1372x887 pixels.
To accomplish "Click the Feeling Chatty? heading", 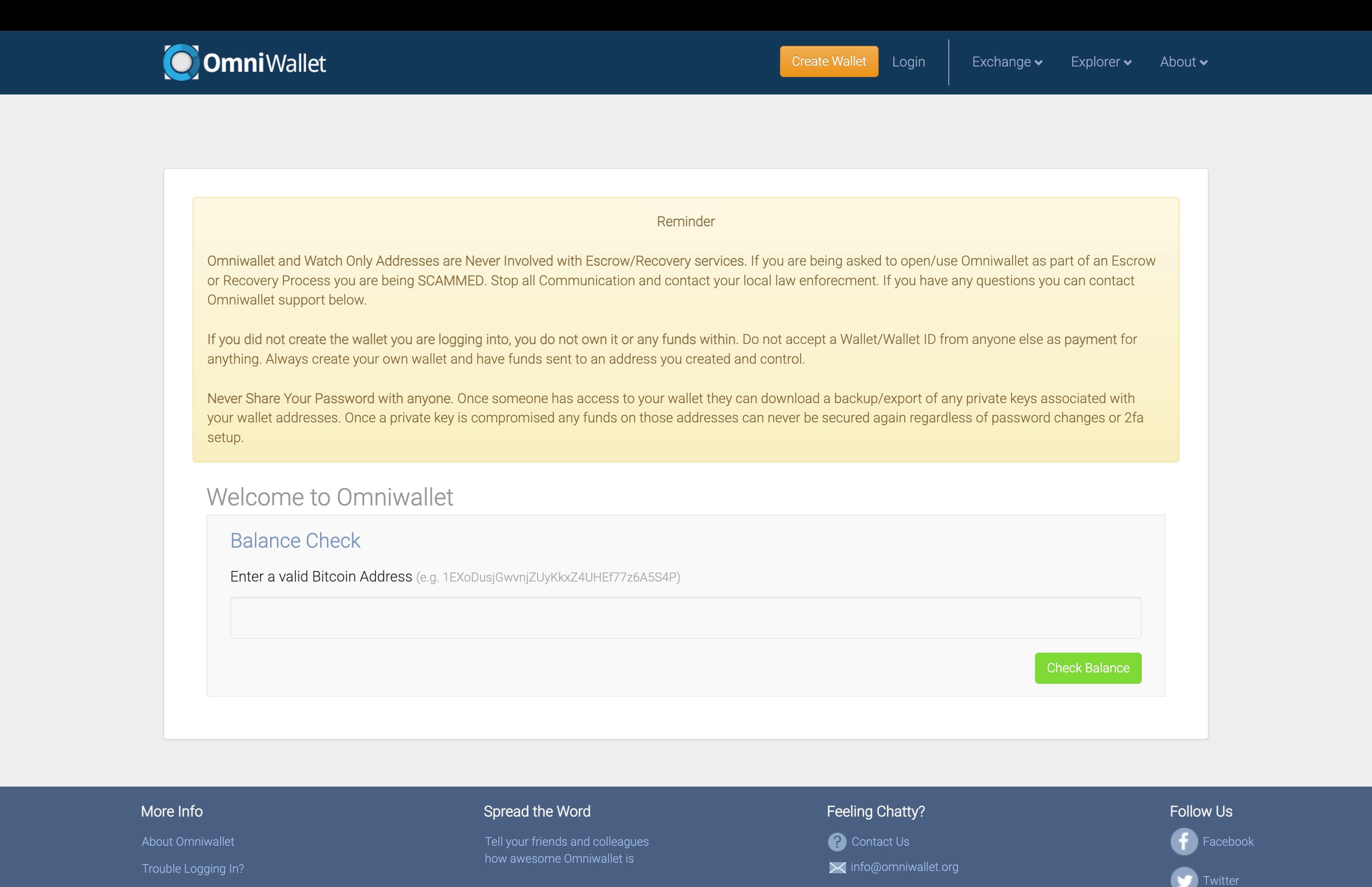I will [876, 811].
